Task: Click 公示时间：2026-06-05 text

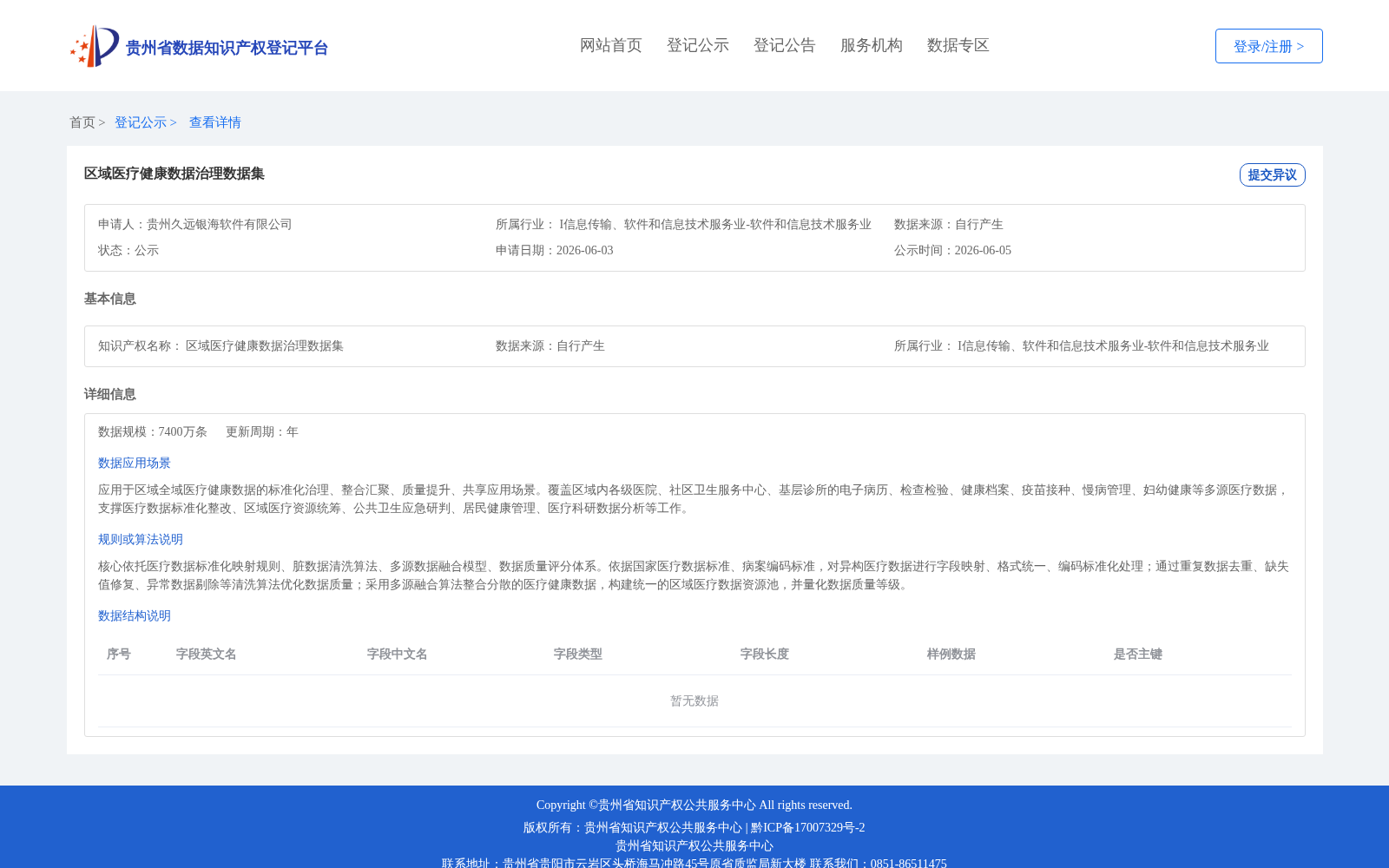Action: point(952,250)
